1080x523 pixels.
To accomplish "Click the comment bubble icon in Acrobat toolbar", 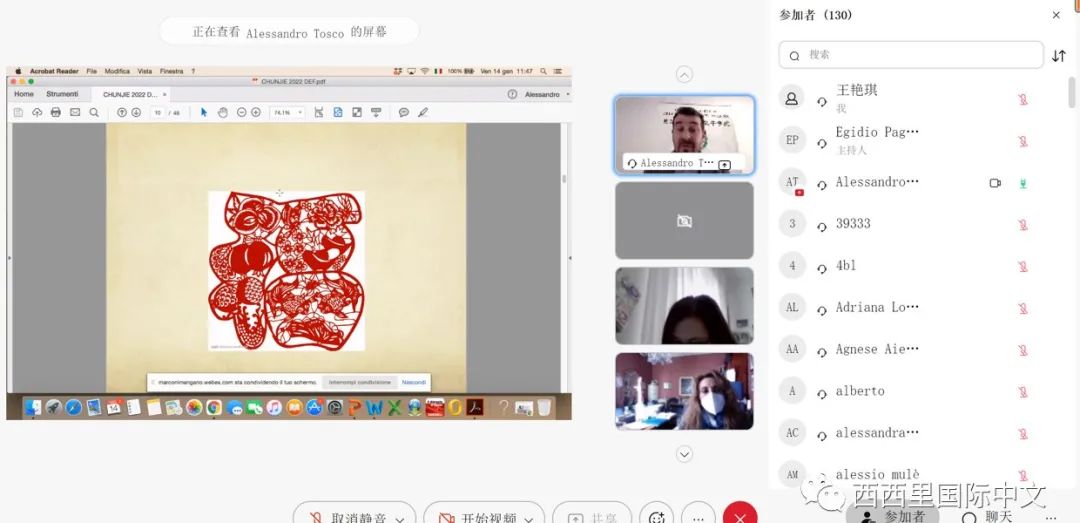I will click(x=404, y=112).
